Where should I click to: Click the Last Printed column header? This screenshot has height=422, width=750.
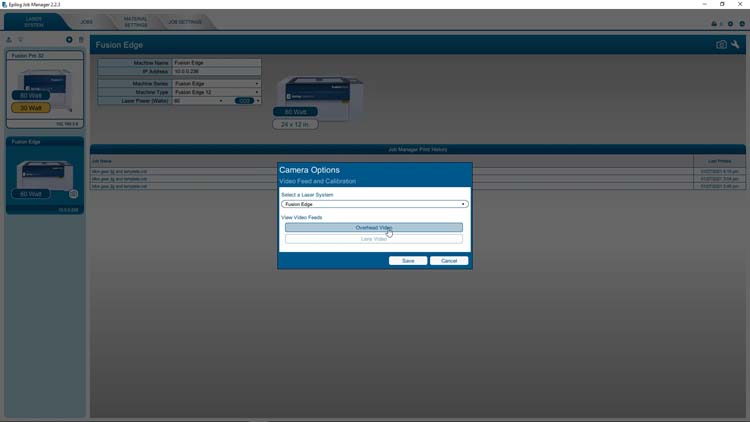tap(719, 161)
